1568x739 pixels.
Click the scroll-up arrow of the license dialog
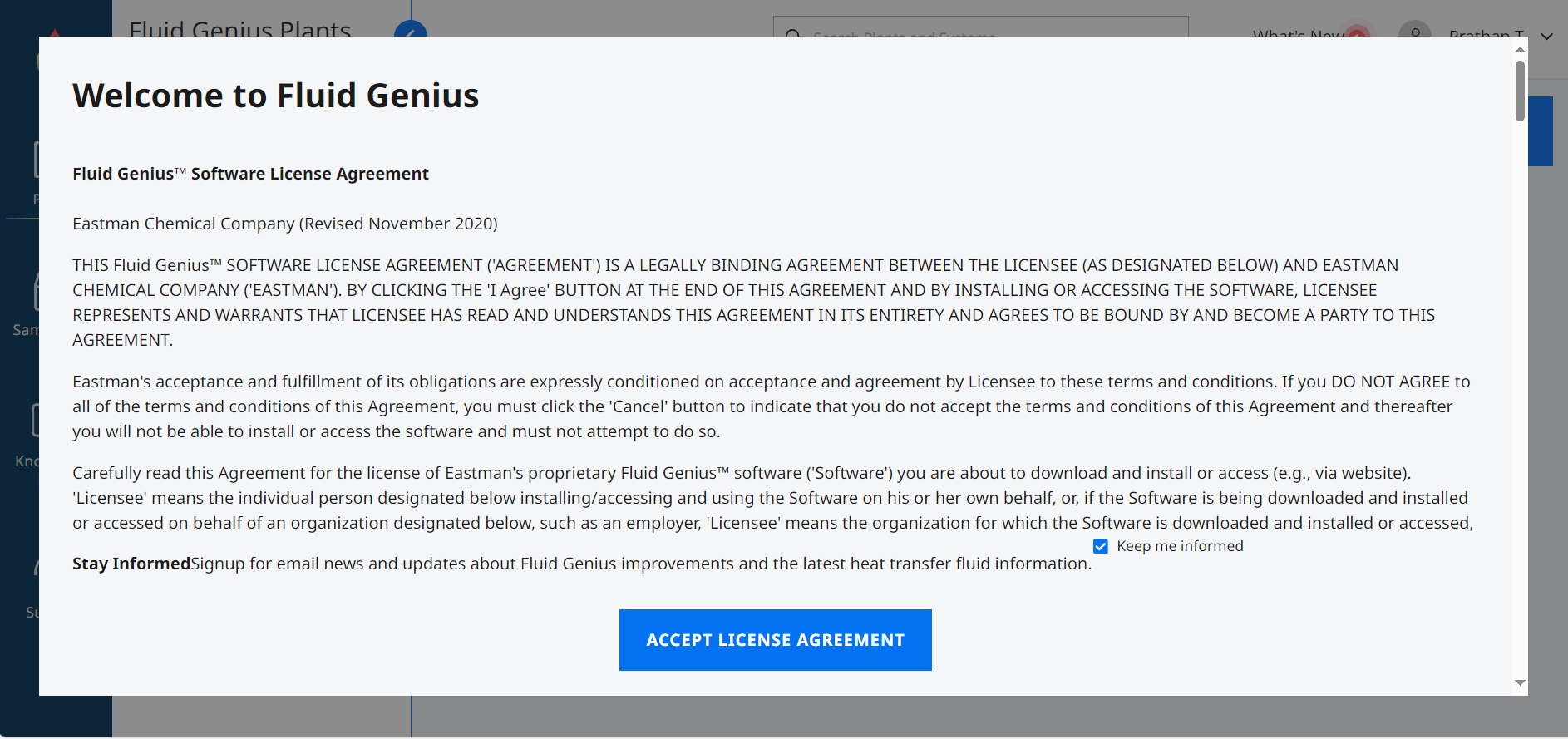(x=1520, y=50)
